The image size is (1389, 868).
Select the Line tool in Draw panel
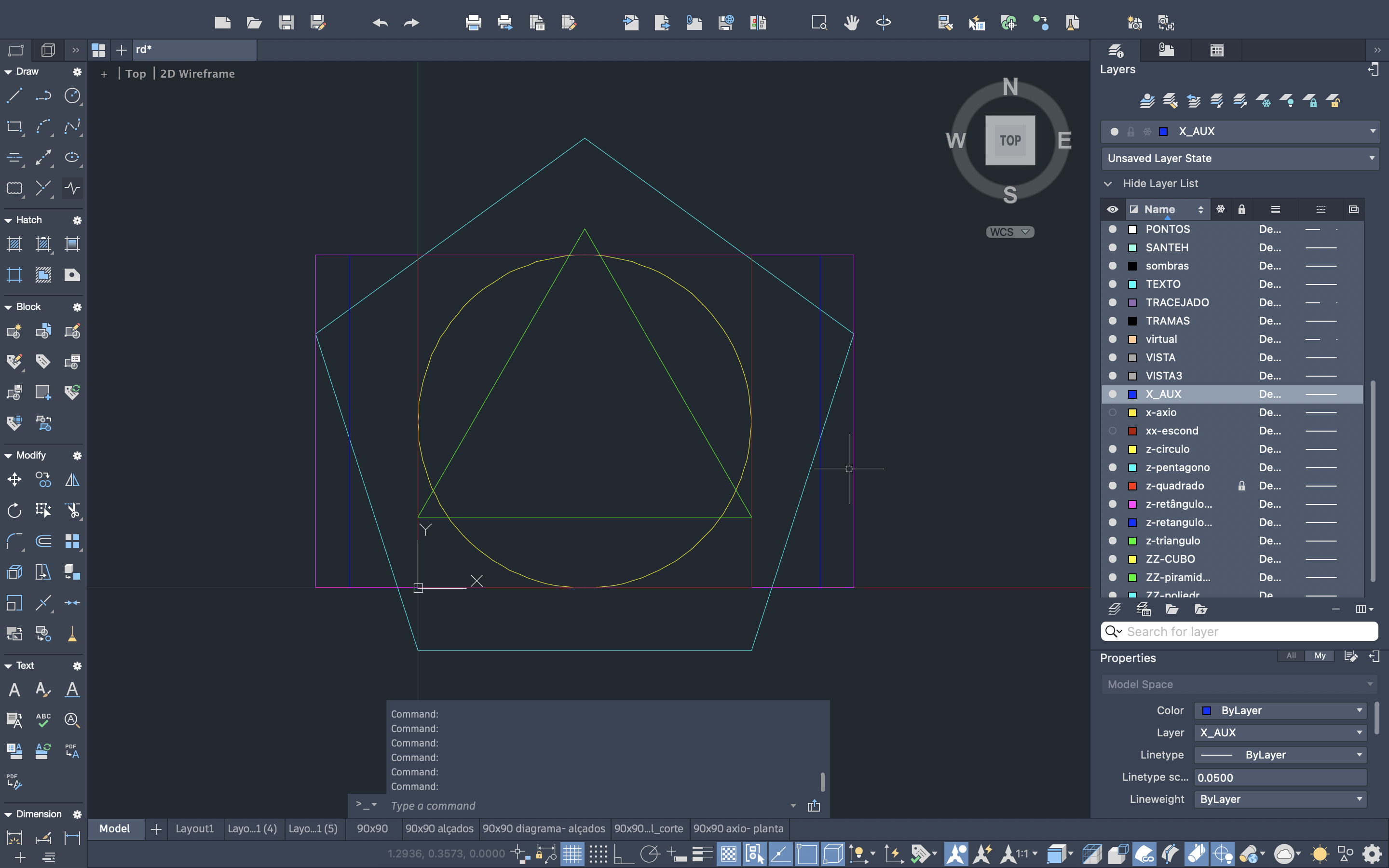click(x=14, y=95)
